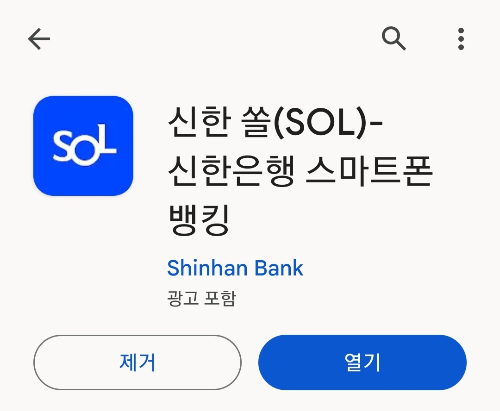Tap the 신한은행 스마트폰 title line
Screen dimensions: 500x411
tap(300, 171)
